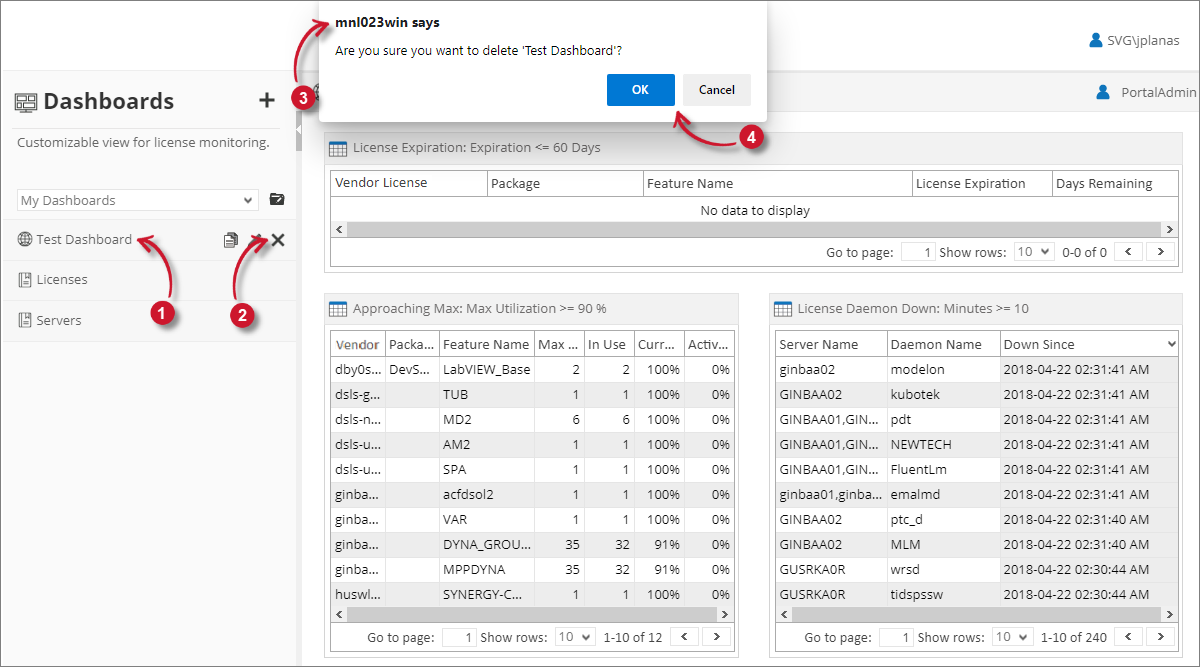Click the Dashboards monitor icon in header
Image resolution: width=1200 pixels, height=667 pixels.
(x=26, y=102)
